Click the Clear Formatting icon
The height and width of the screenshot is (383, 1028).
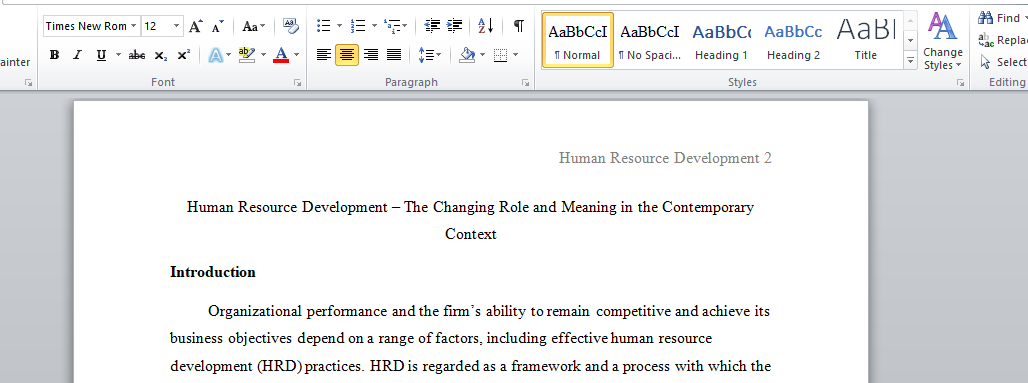click(x=290, y=26)
